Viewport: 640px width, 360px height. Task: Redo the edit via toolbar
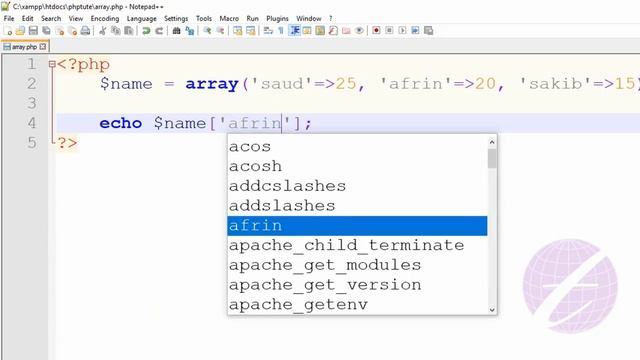click(x=159, y=31)
